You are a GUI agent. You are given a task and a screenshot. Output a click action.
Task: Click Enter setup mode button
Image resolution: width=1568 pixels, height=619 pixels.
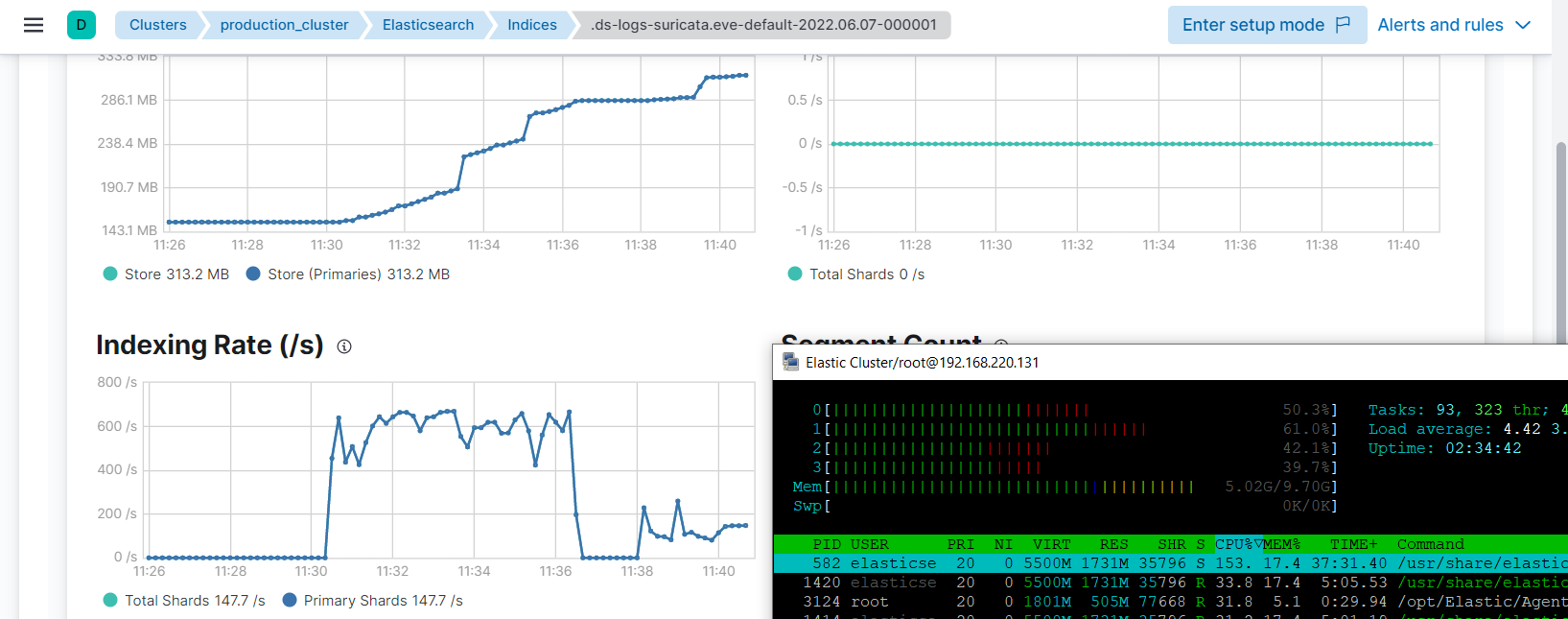click(x=1267, y=25)
